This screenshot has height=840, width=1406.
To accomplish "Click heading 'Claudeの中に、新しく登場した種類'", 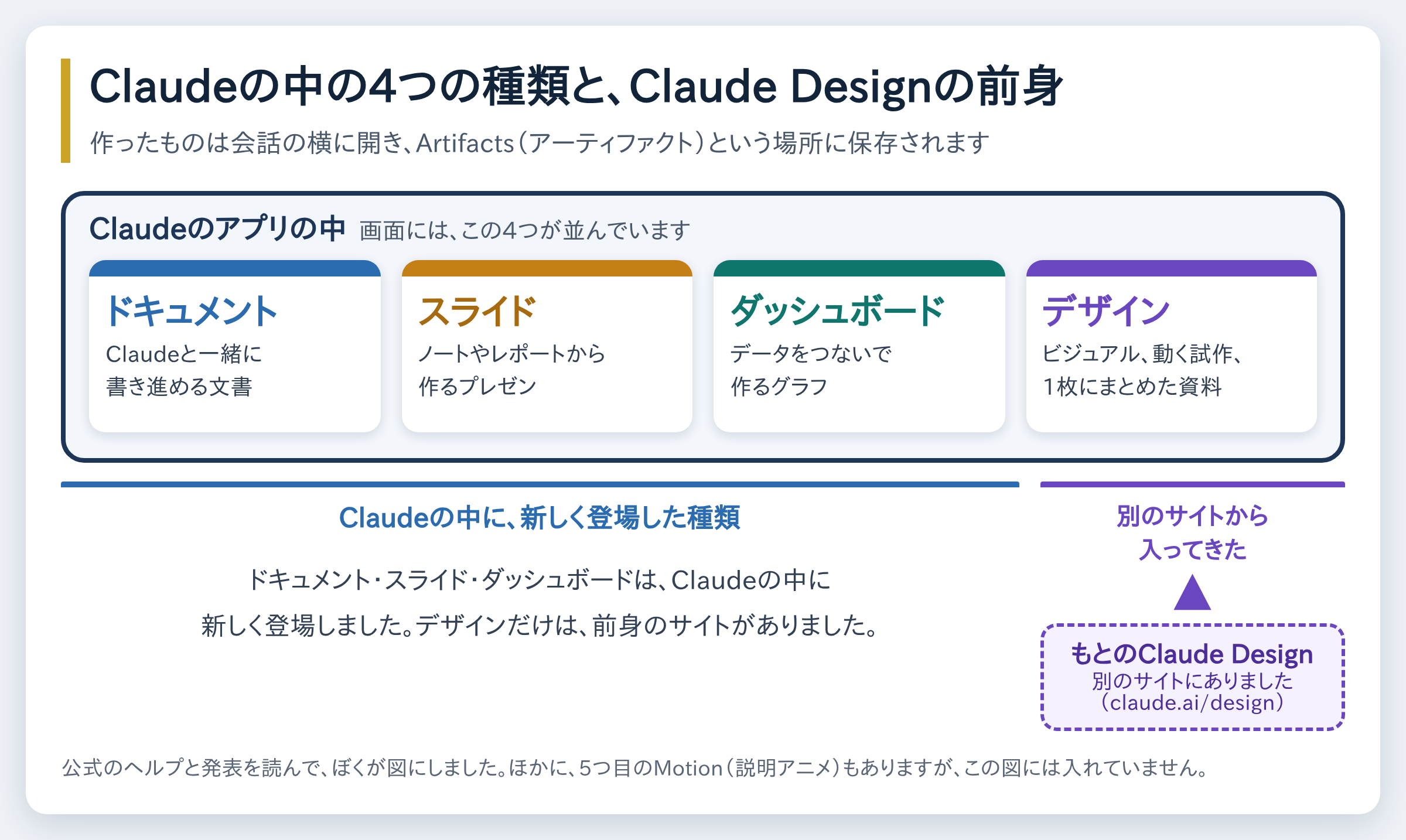I will [x=540, y=518].
